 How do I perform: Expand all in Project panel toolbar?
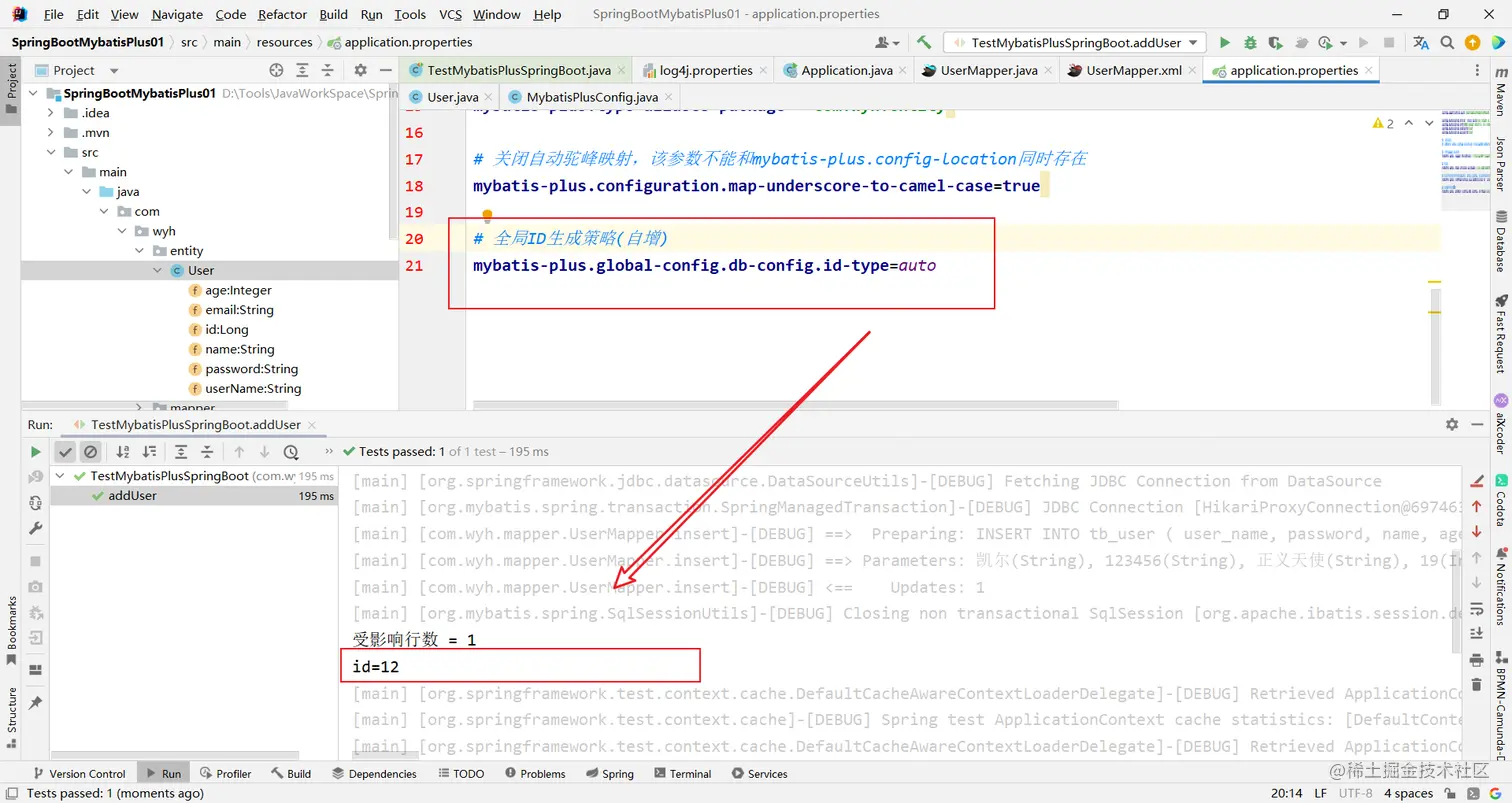303,70
